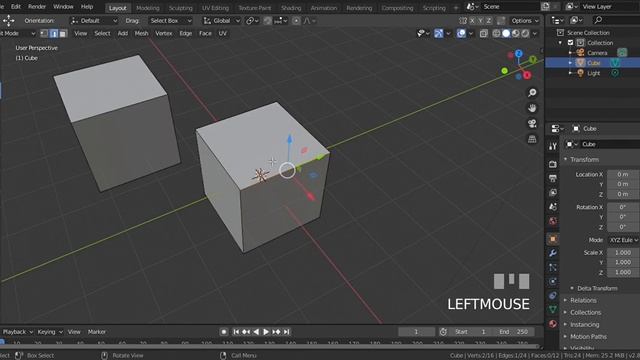Click the zoom view magnifier icon

coord(532,93)
